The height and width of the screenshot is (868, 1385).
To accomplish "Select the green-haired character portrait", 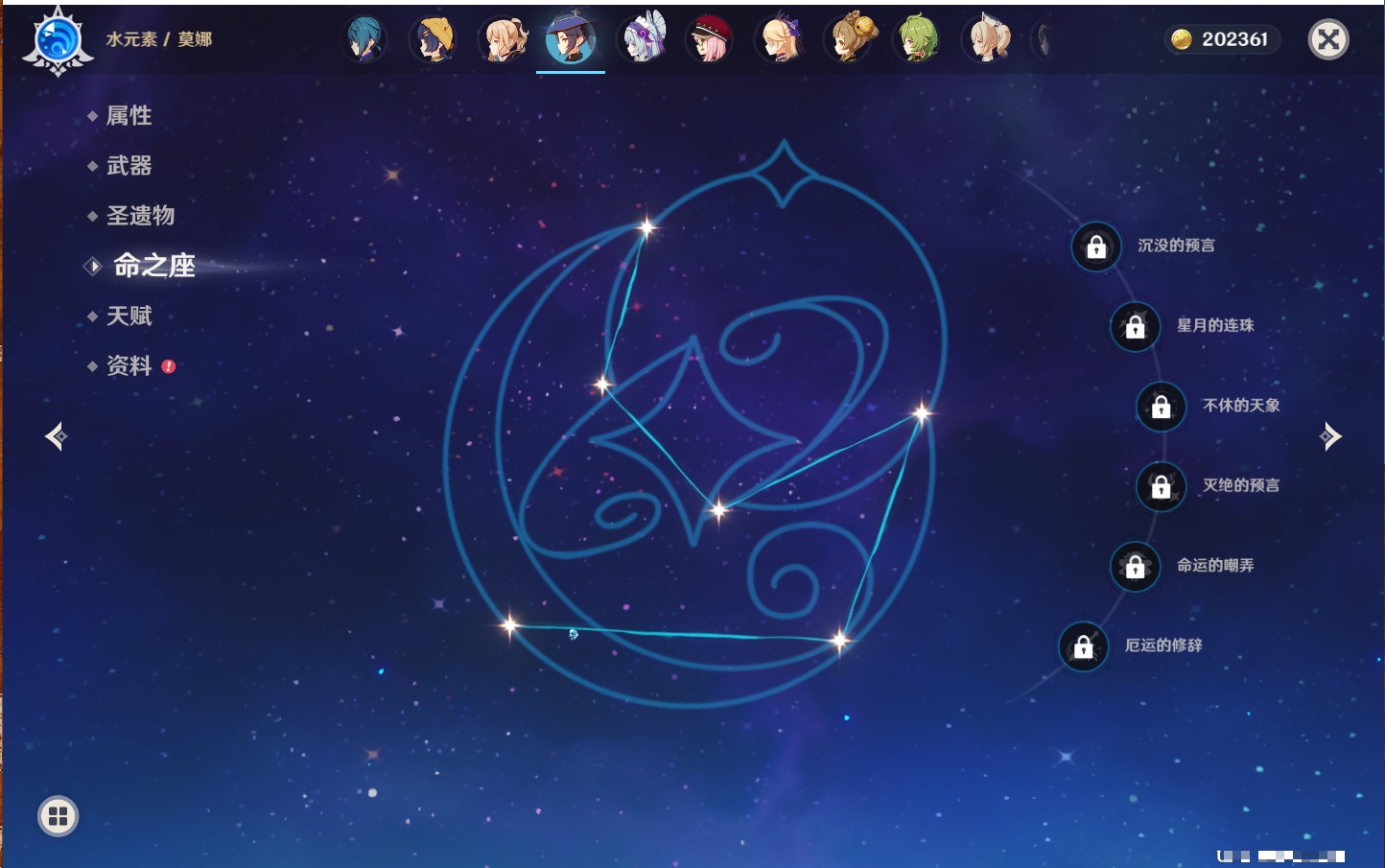I will point(917,39).
